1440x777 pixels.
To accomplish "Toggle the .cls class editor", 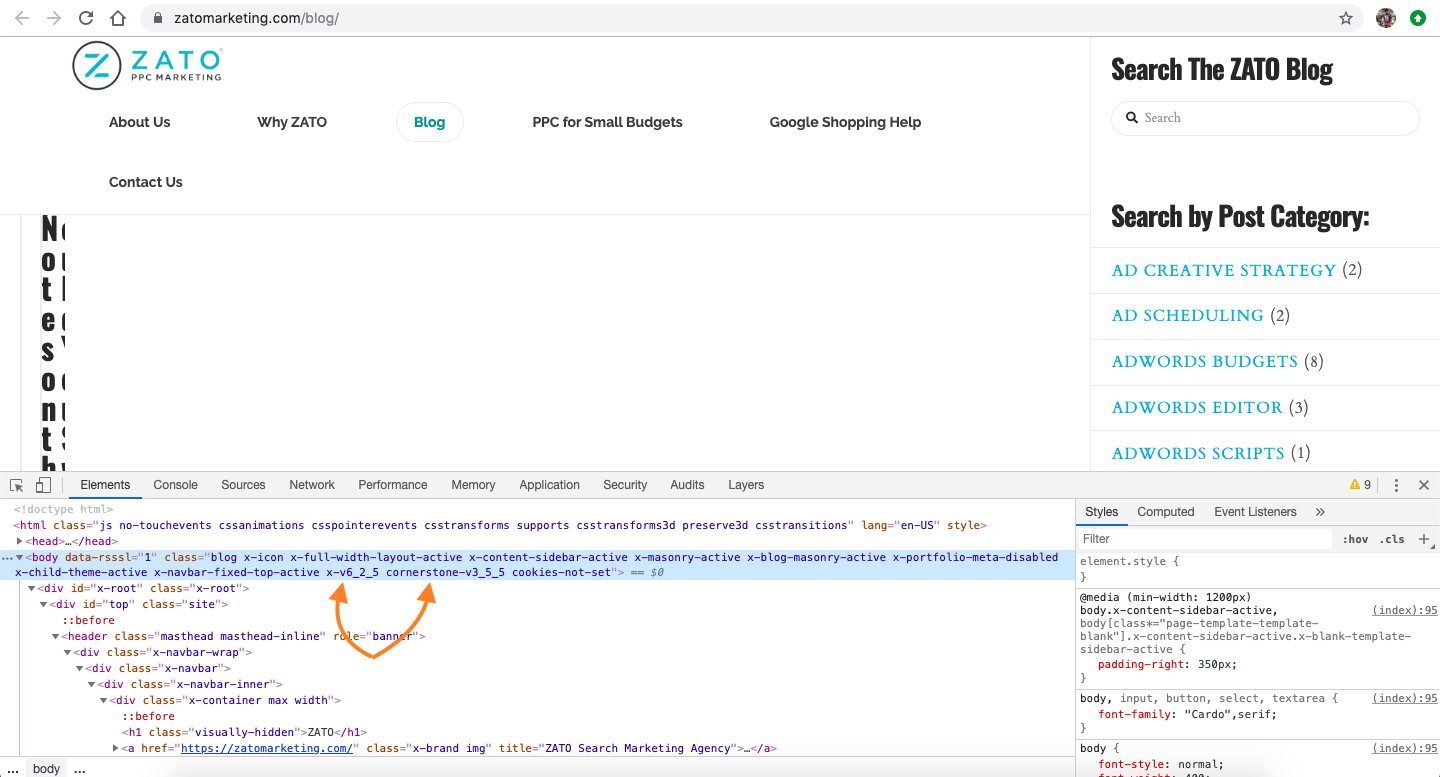I will coord(1392,539).
